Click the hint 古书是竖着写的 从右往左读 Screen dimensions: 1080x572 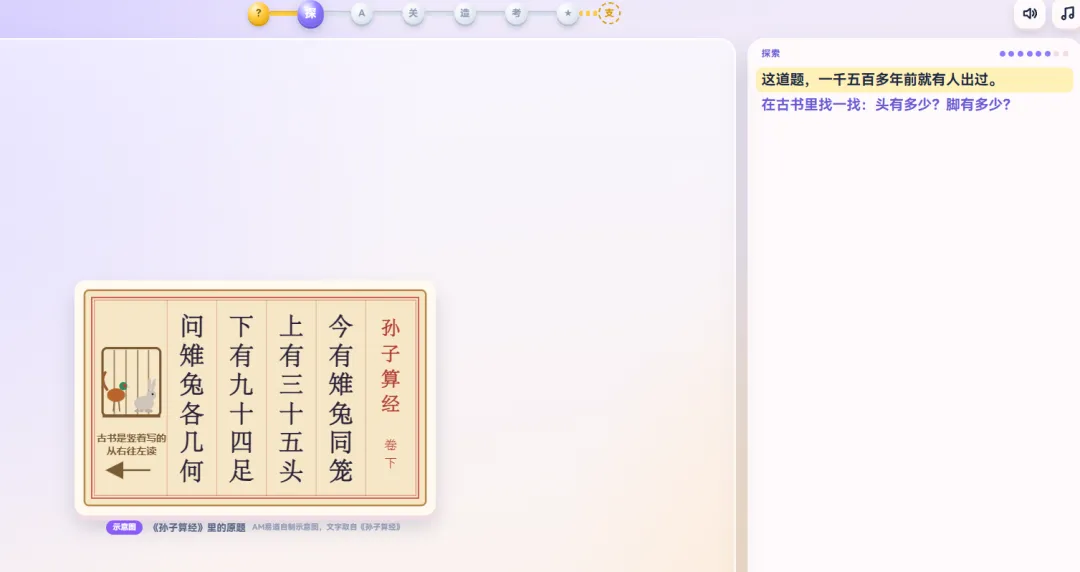point(132,445)
